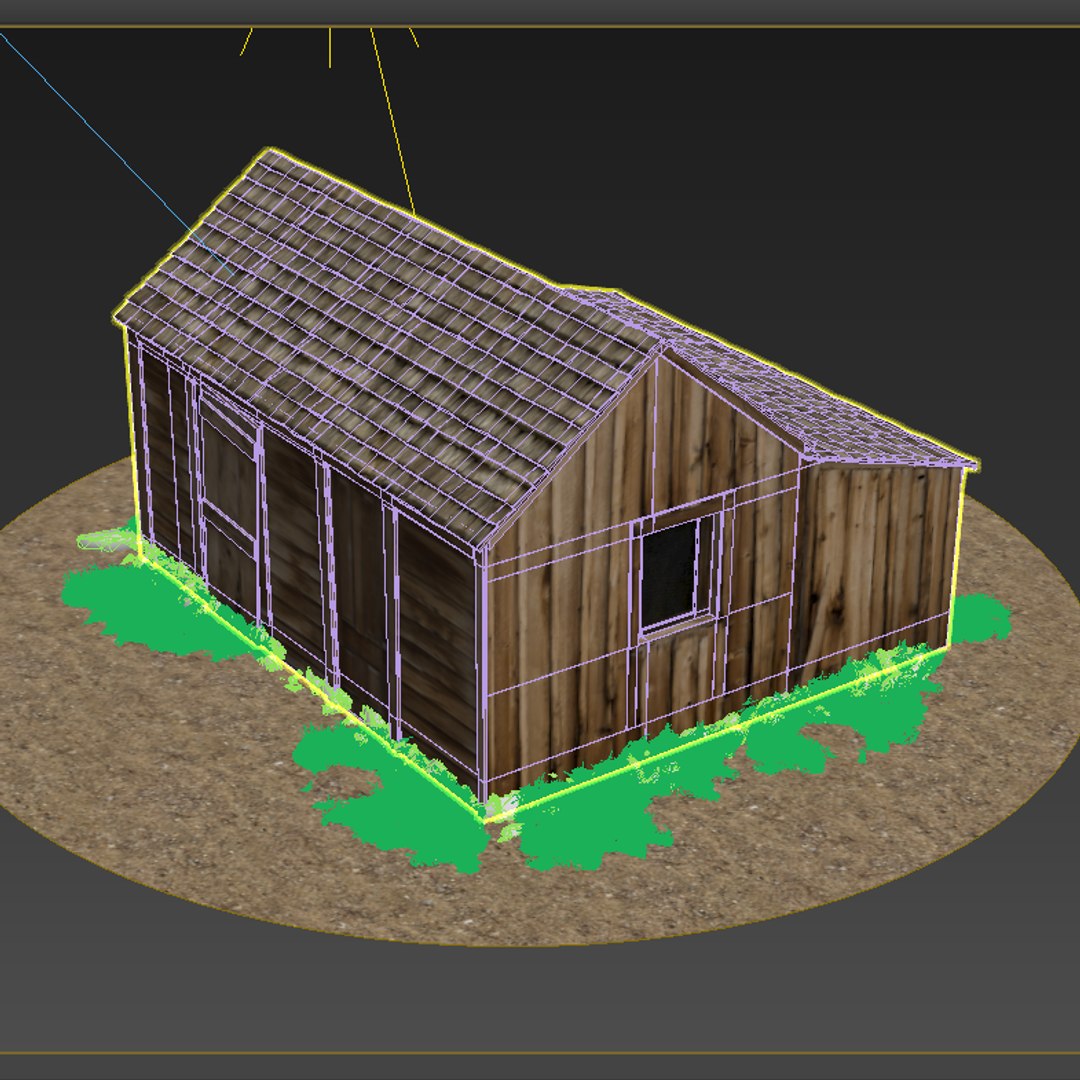Screen dimensions: 1080x1080
Task: Select the dark window on the house wall
Action: pos(670,573)
